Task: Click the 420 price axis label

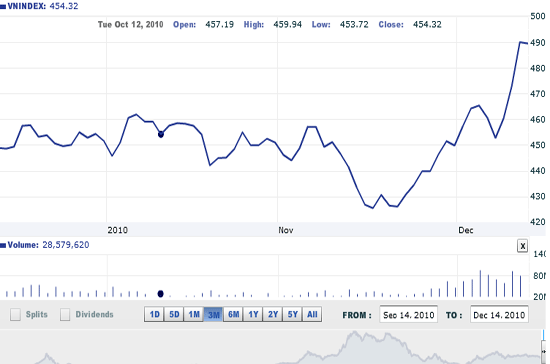Action: (537, 222)
